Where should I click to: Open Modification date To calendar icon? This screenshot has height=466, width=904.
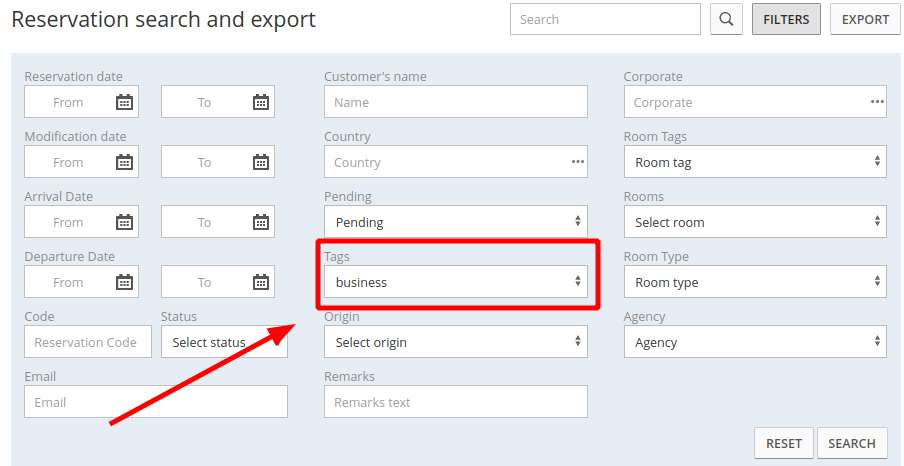pyautogui.click(x=261, y=162)
